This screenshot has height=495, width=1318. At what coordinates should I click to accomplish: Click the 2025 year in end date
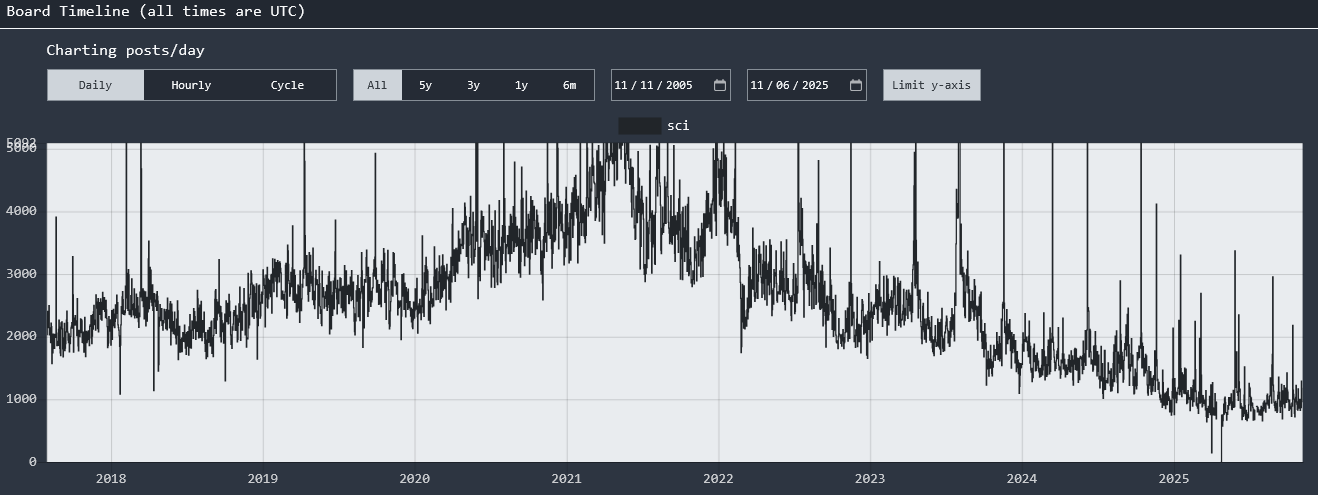coord(815,85)
